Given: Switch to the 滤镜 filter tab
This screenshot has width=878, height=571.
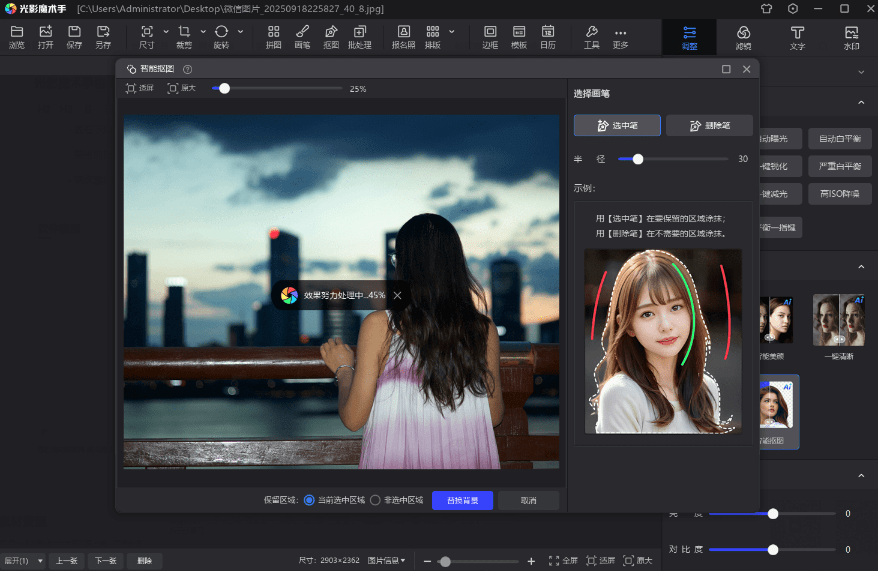Looking at the screenshot, I should click(743, 37).
